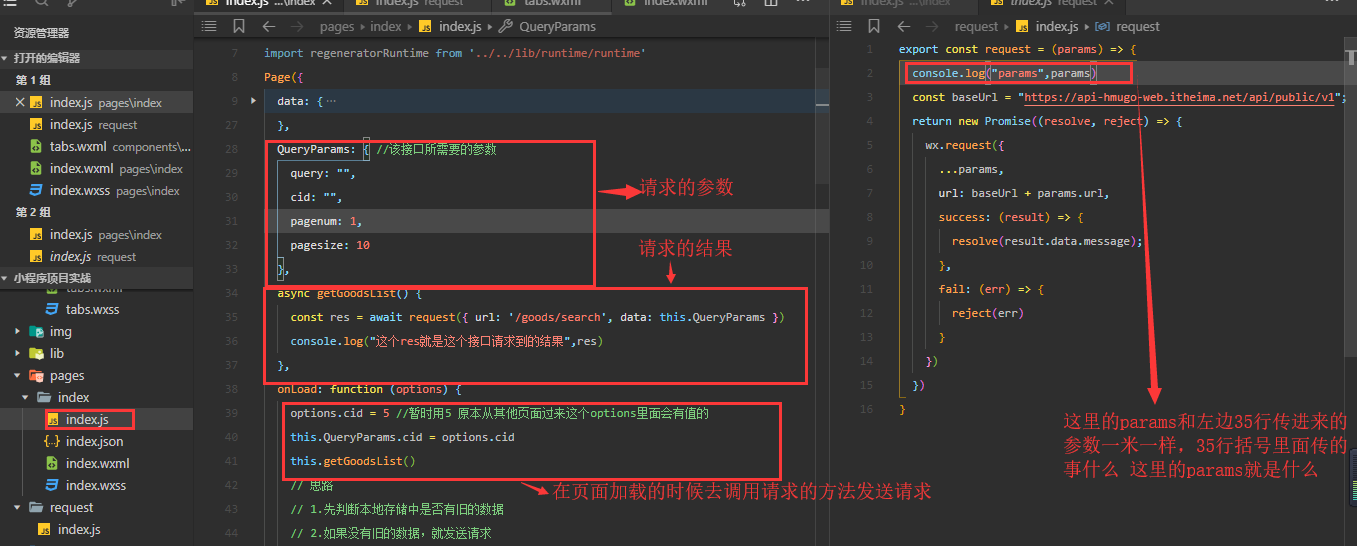Viewport: 1357px width, 546px height.
Task: Click the back arrow in left editor toolbar
Action: 269,27
